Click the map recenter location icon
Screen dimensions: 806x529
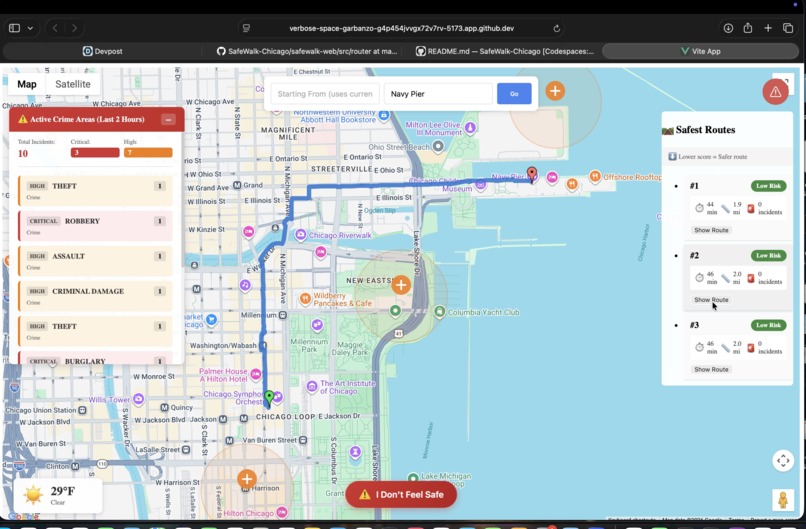(x=783, y=461)
